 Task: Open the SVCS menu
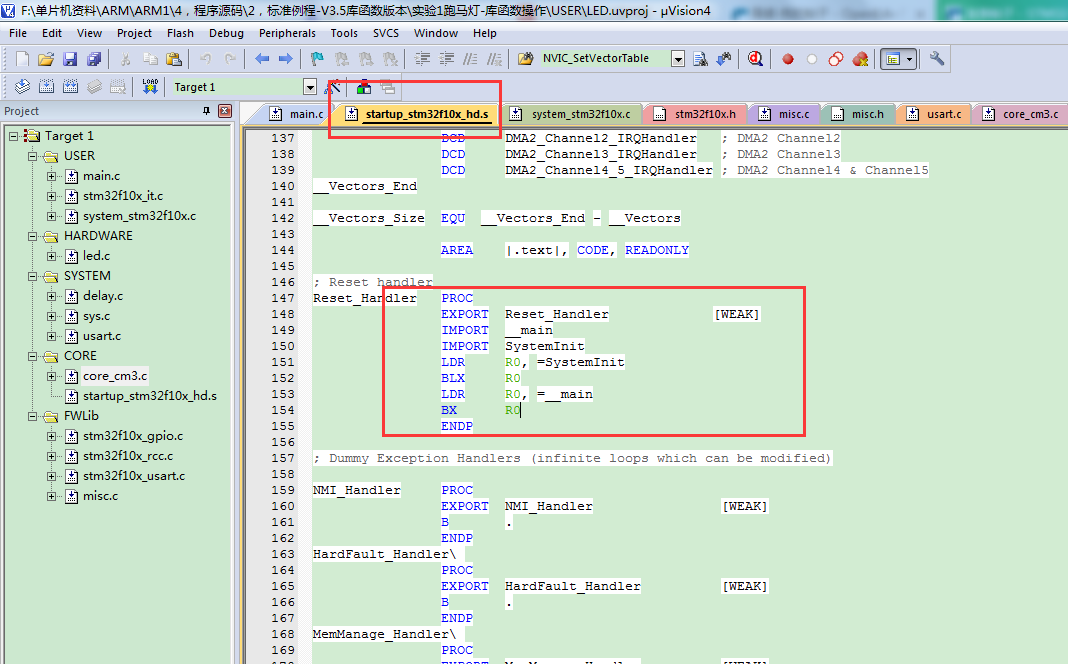point(386,33)
